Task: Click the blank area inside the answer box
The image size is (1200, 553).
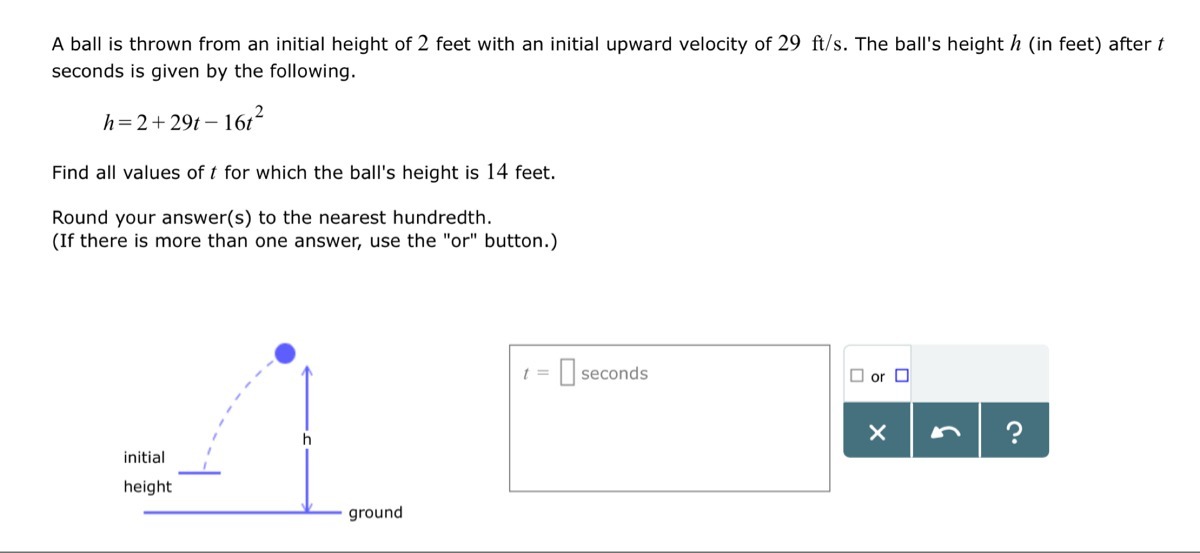Action: [669, 440]
